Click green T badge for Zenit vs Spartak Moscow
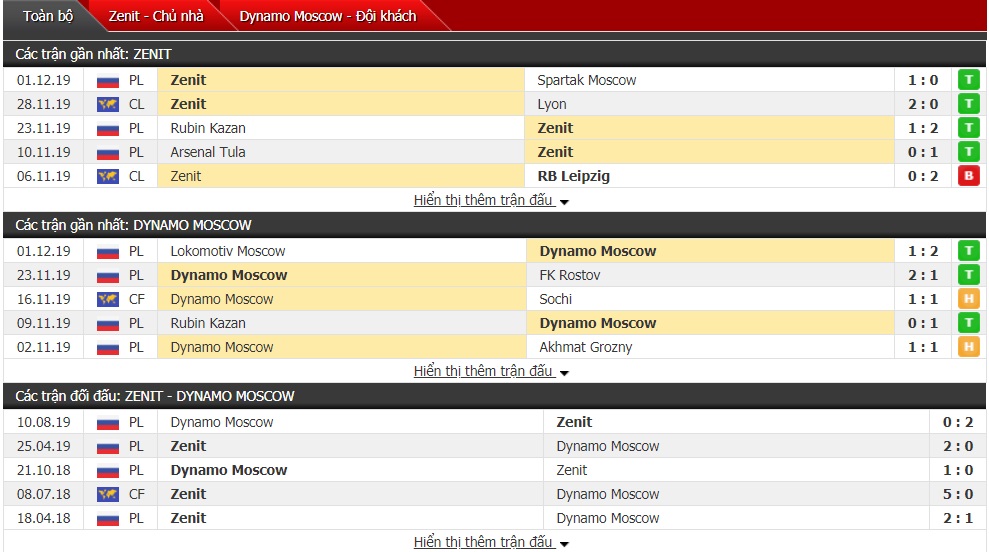Image resolution: width=989 pixels, height=552 pixels. (x=969, y=80)
